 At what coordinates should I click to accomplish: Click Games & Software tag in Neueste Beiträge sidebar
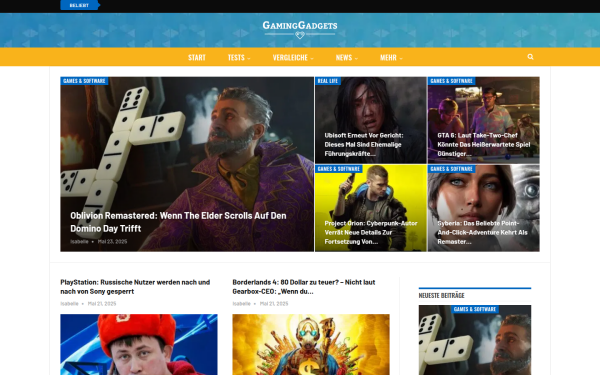tap(475, 309)
